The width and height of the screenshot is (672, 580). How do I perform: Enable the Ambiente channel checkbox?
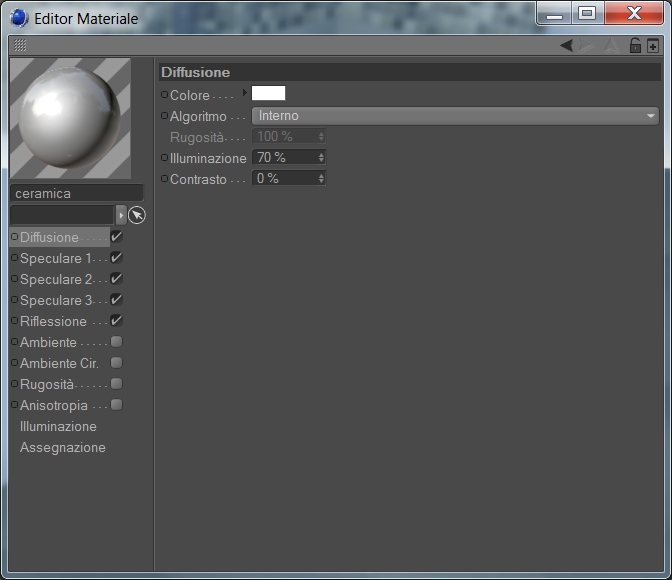click(116, 342)
